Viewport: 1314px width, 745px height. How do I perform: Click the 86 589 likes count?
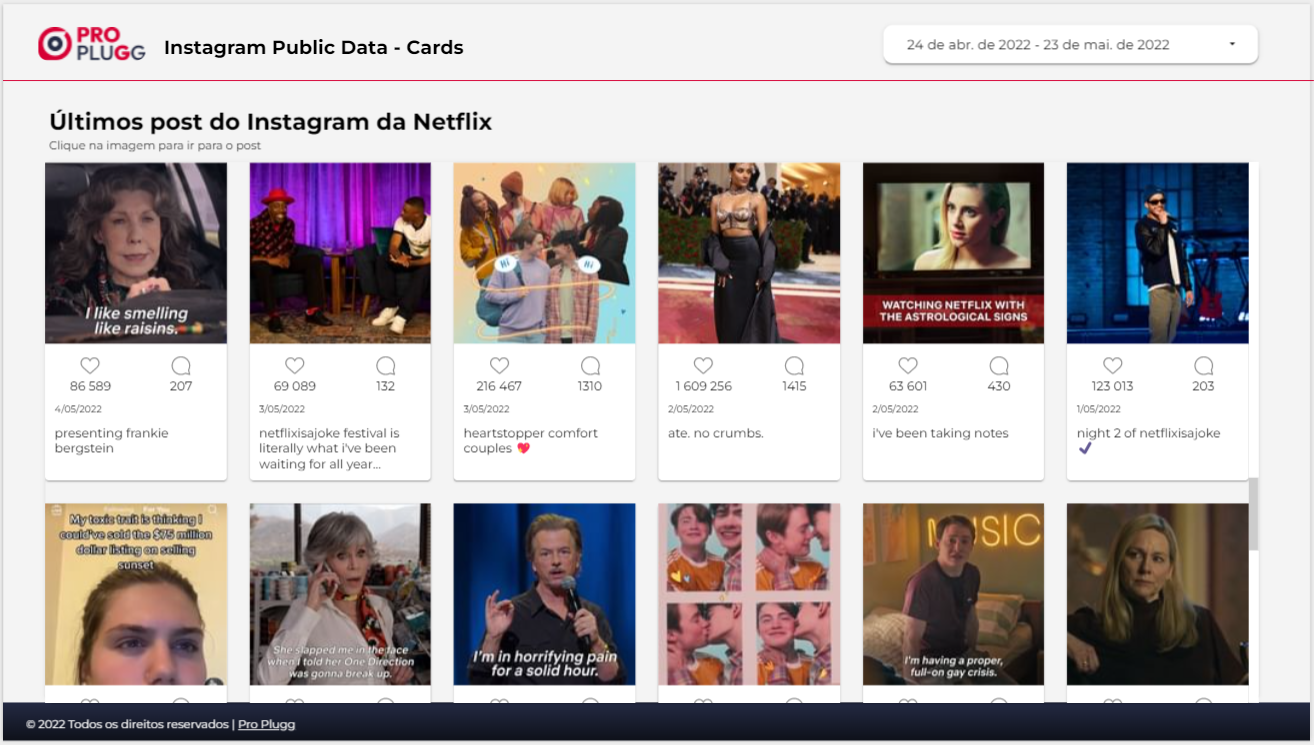[90, 386]
